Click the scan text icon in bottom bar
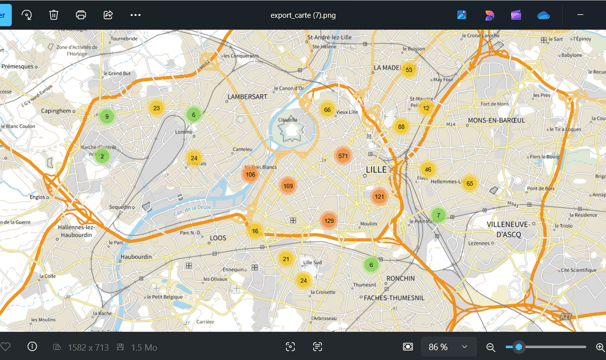The width and height of the screenshot is (606, 360). [317, 347]
